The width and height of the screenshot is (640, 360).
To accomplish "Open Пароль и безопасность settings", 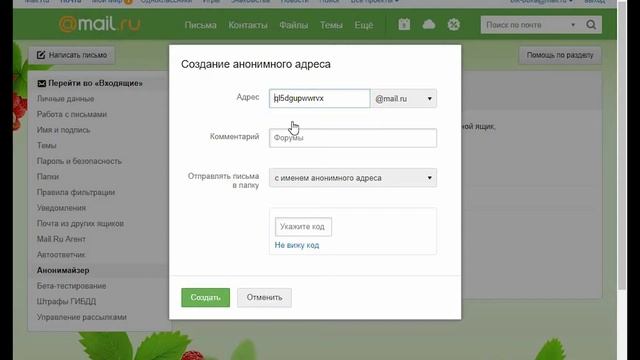I will pos(79,161).
